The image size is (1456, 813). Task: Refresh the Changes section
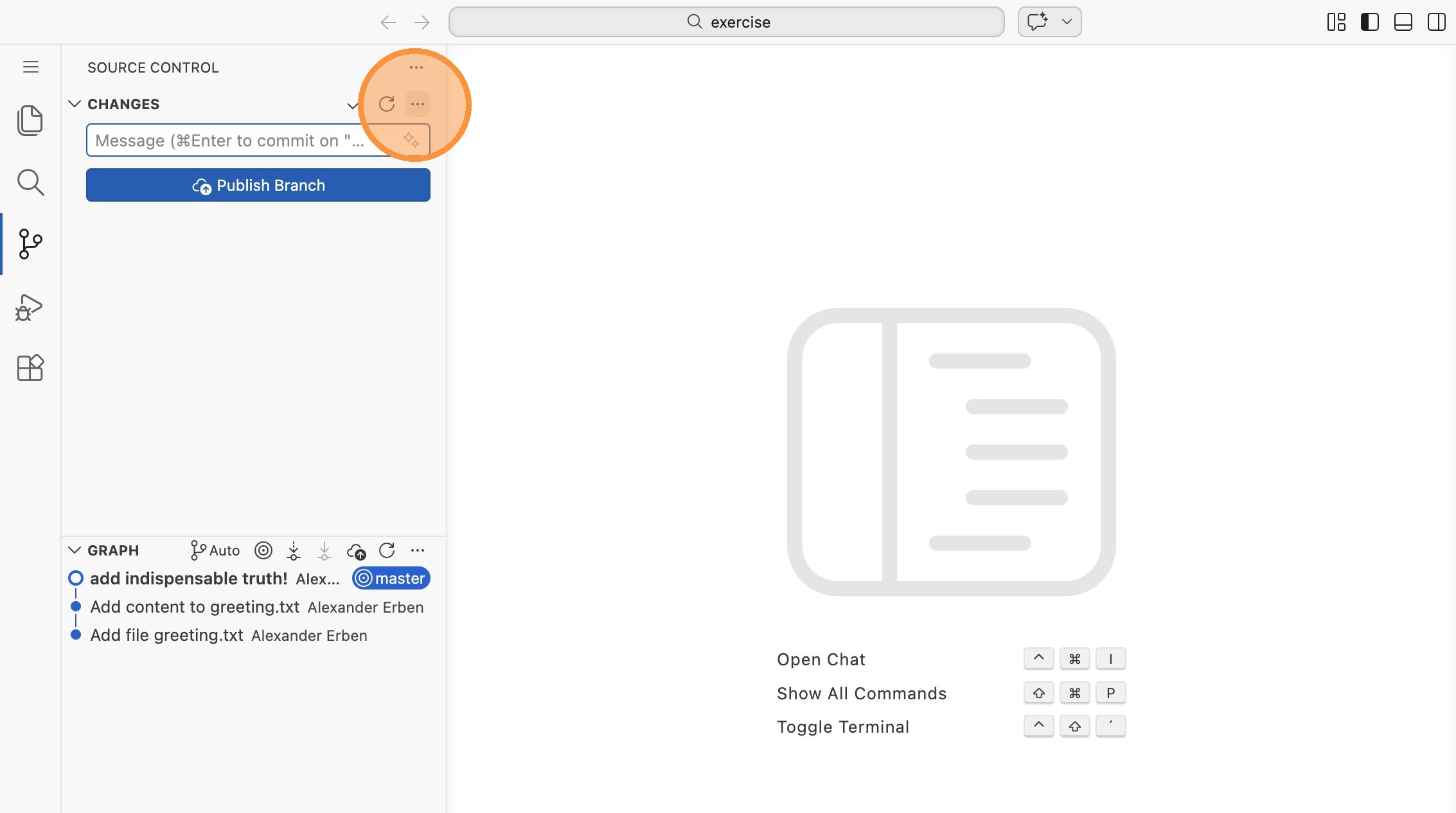coord(387,104)
